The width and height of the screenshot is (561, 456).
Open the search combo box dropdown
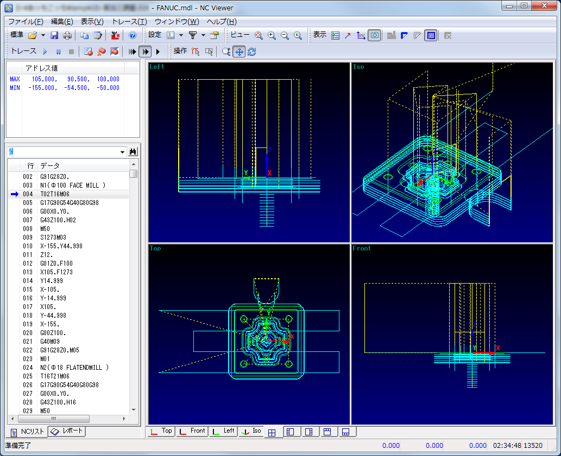tap(122, 152)
